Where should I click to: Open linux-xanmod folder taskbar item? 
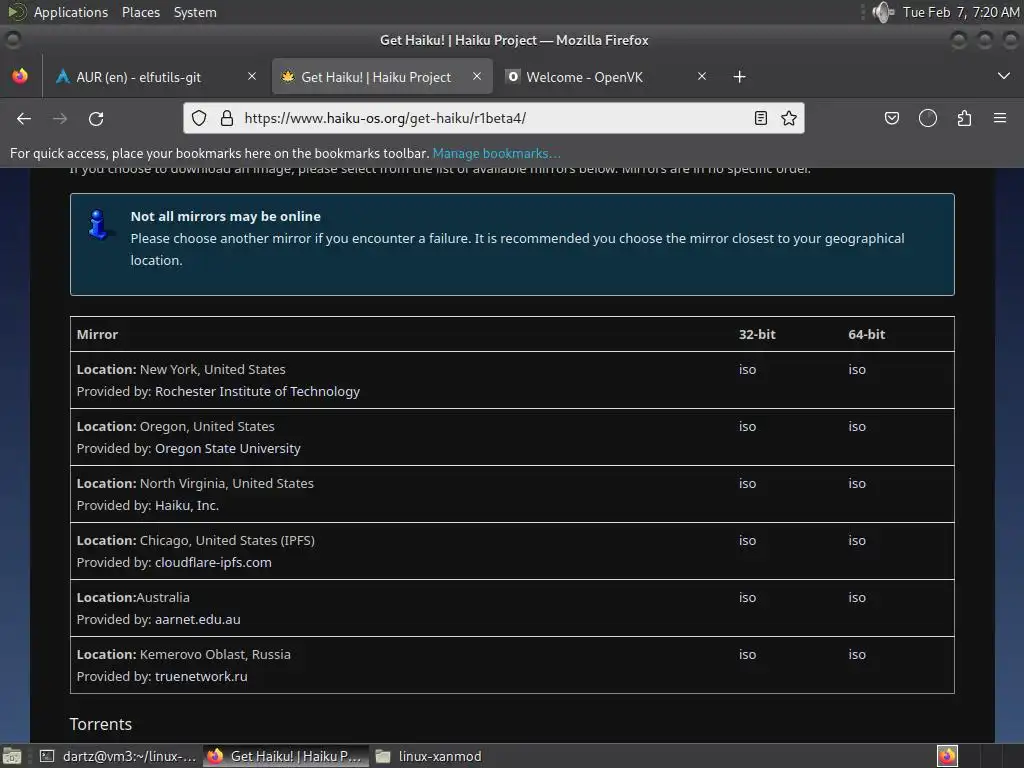pos(428,756)
